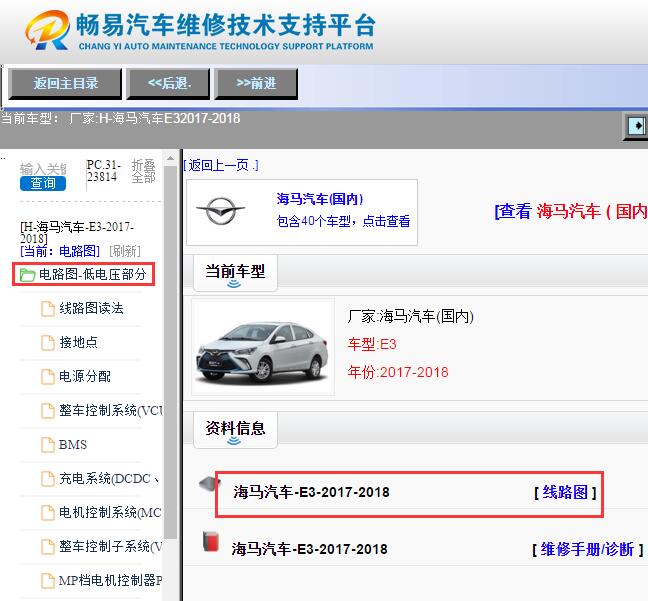Image resolution: width=648 pixels, height=601 pixels.
Task: Collapse the 电路图-低电压部分 folder
Action: (93, 274)
